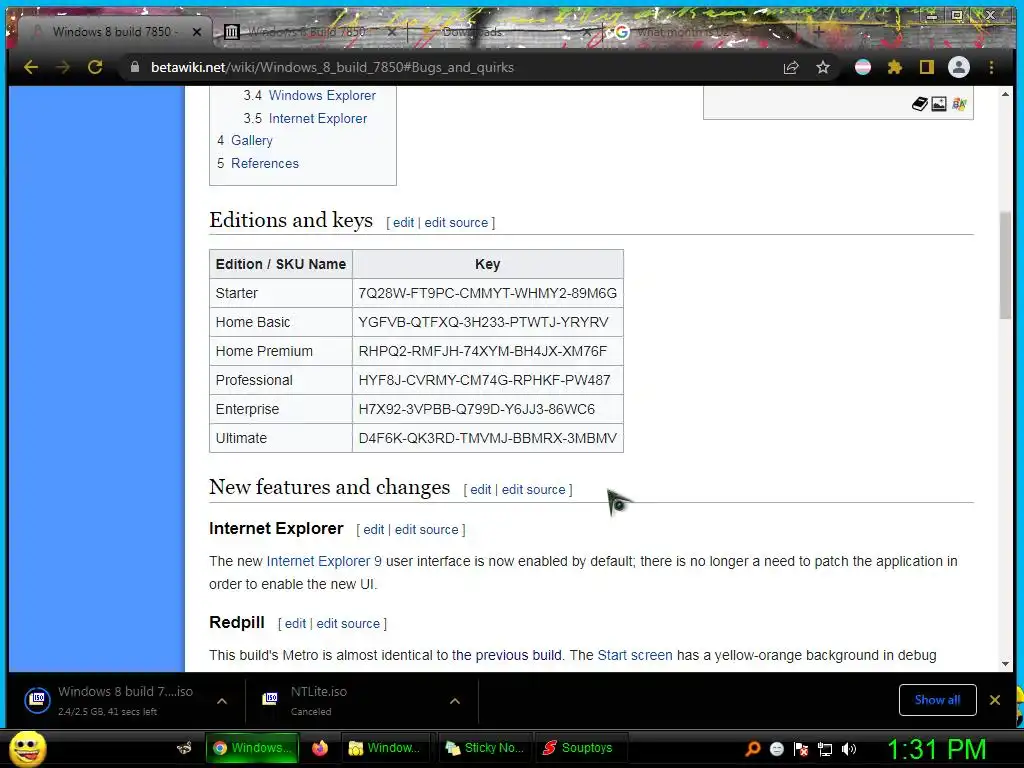Open the striped circle extension icon
The image size is (1024, 768).
pyautogui.click(x=863, y=67)
